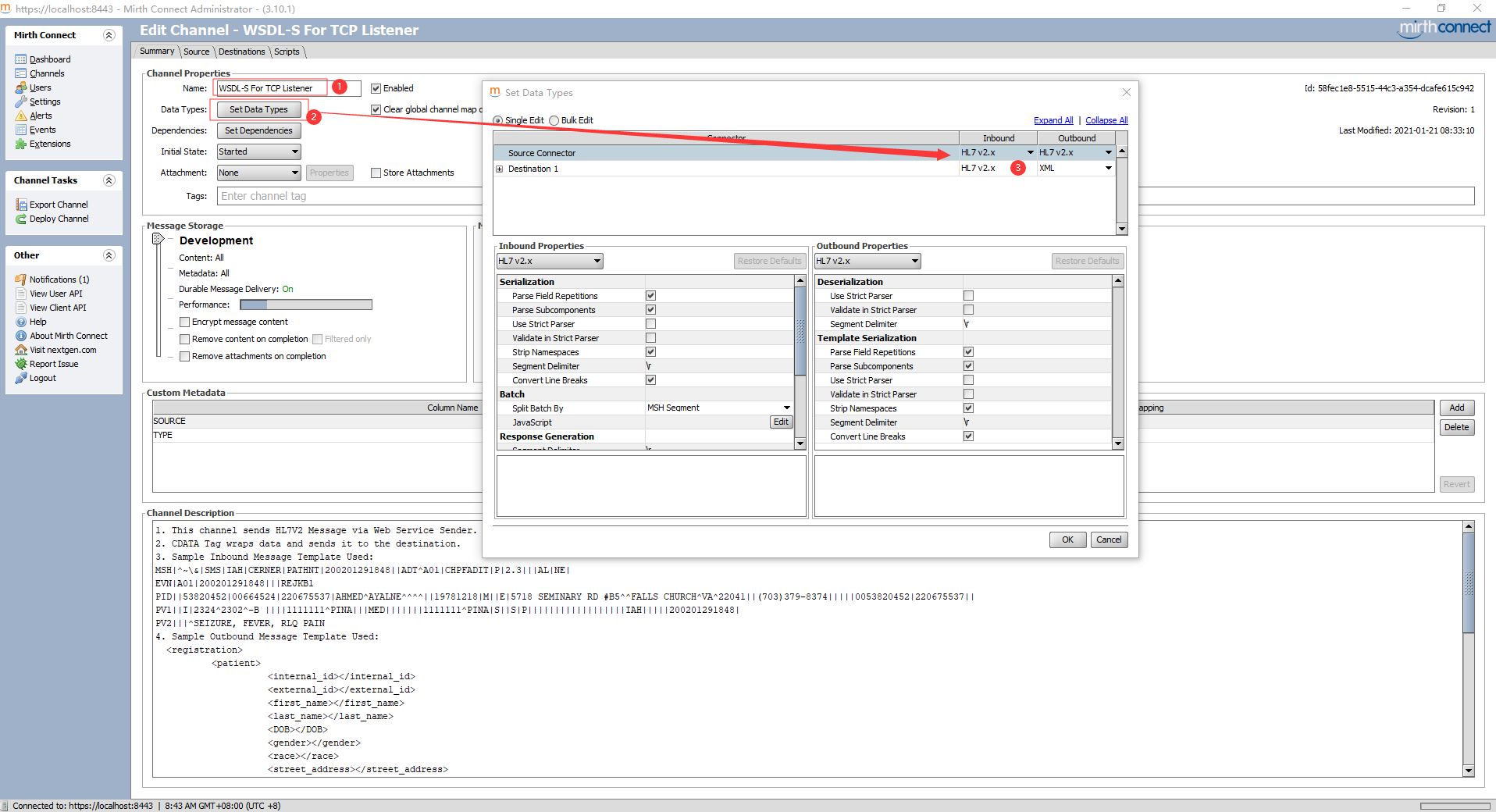Click Cancel in Set Data Types dialog

tap(1109, 540)
